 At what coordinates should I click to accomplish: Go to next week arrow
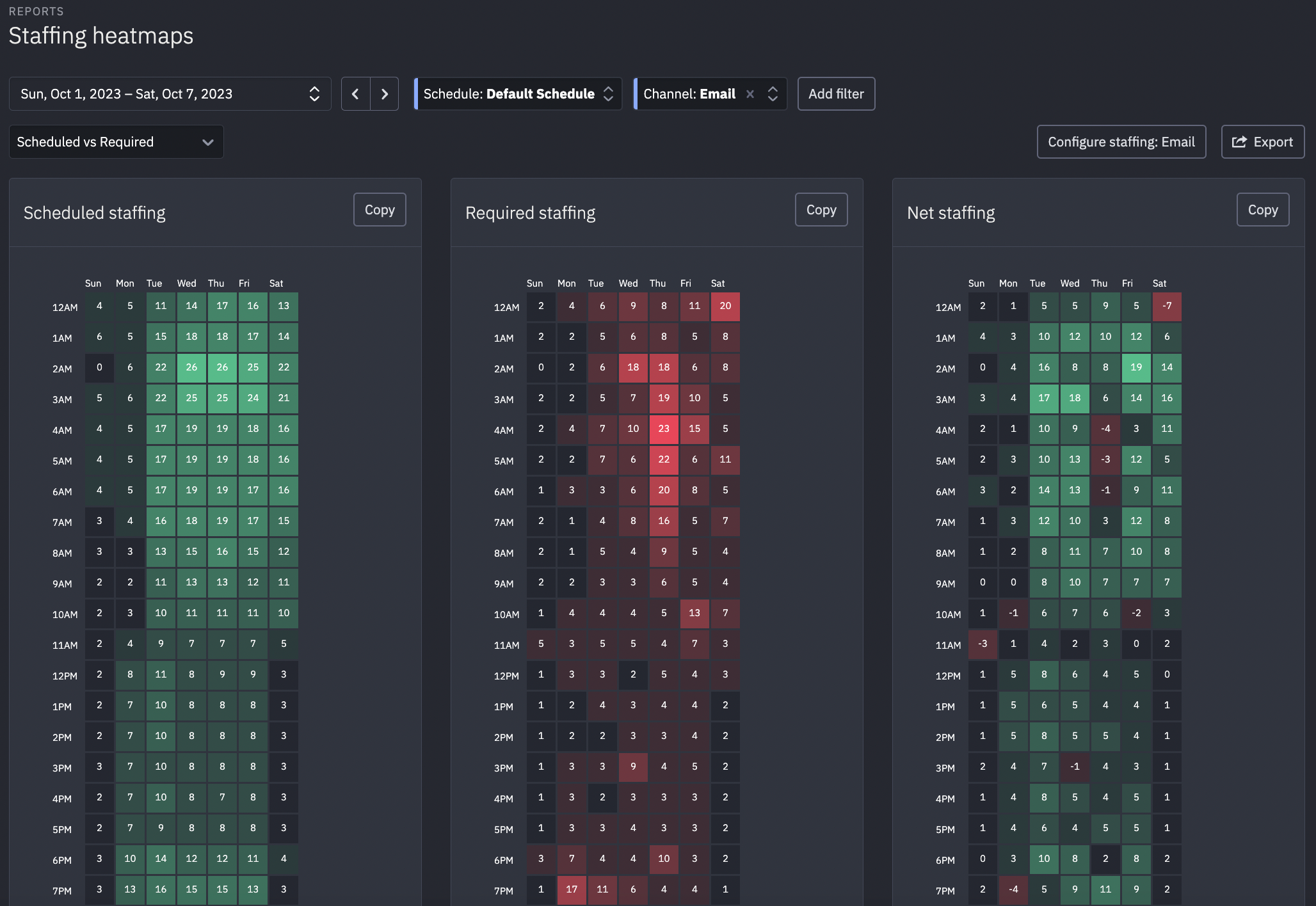click(384, 94)
